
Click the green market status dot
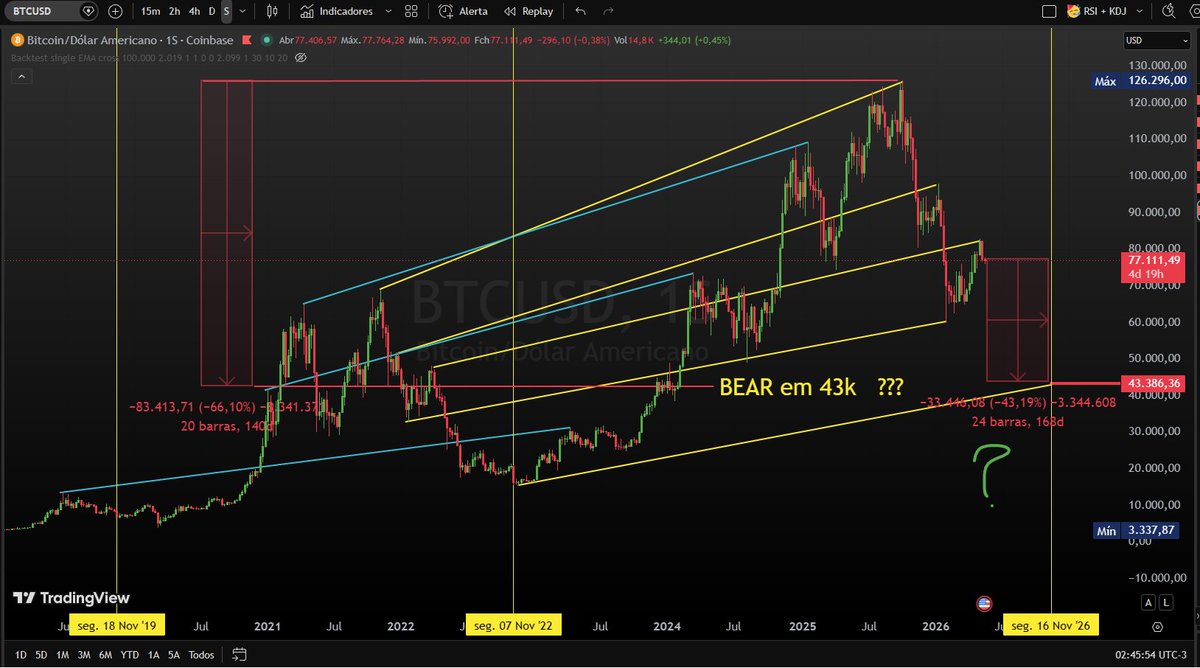[265, 40]
